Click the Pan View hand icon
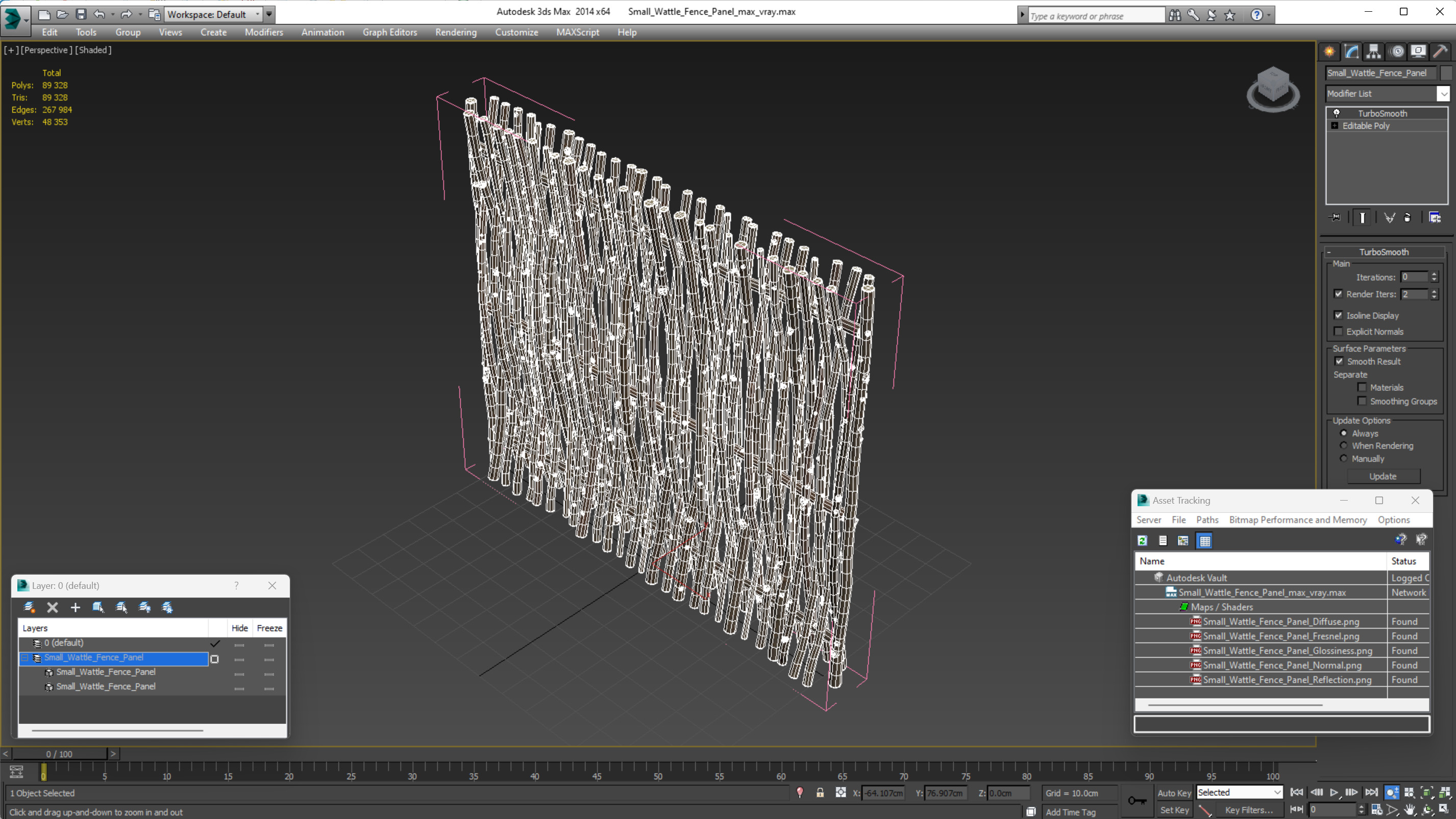Viewport: 1456px width, 819px height. 1410,809
